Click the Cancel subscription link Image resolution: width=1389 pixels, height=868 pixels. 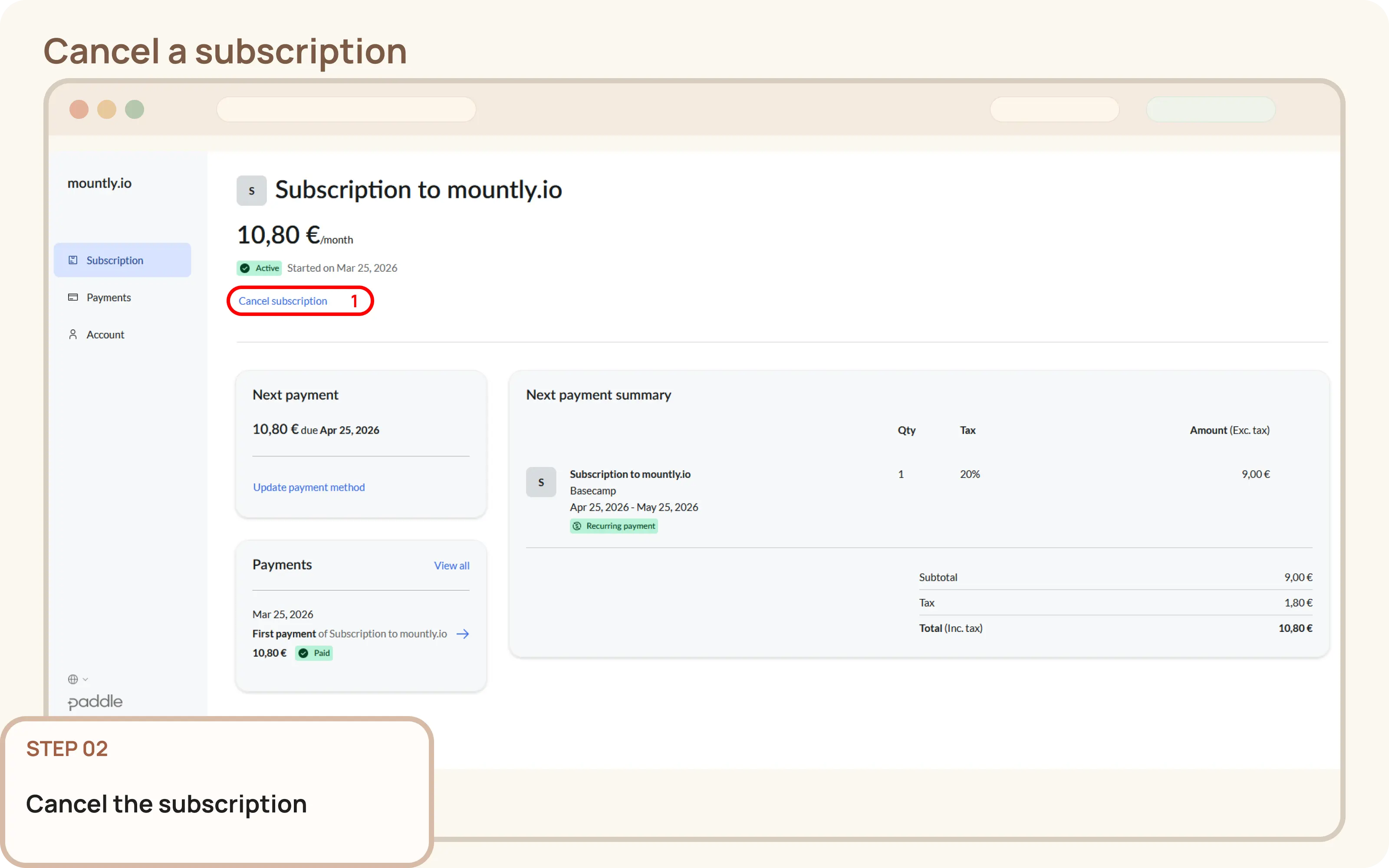(x=283, y=300)
